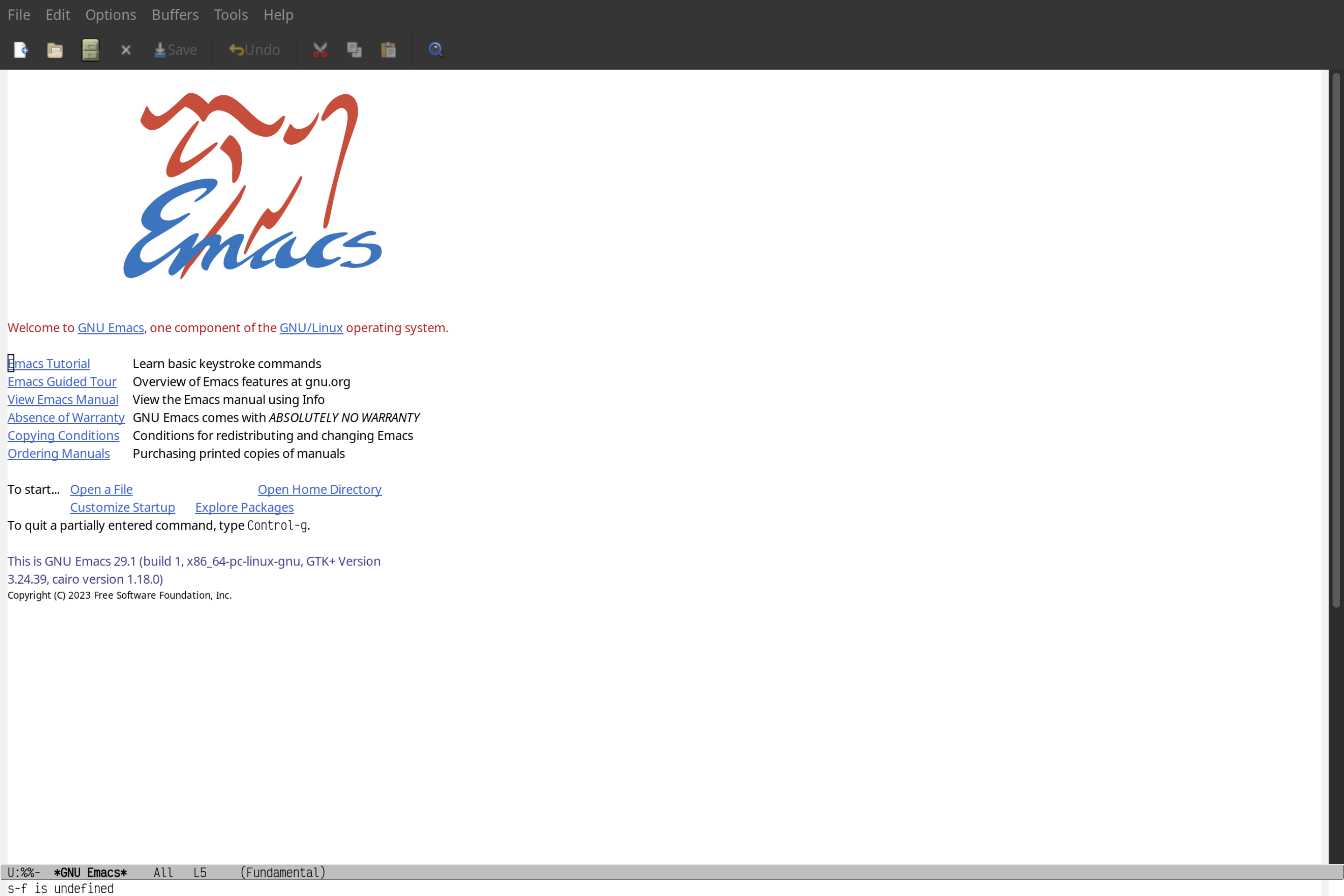Save current buffer using Save icon

point(174,48)
